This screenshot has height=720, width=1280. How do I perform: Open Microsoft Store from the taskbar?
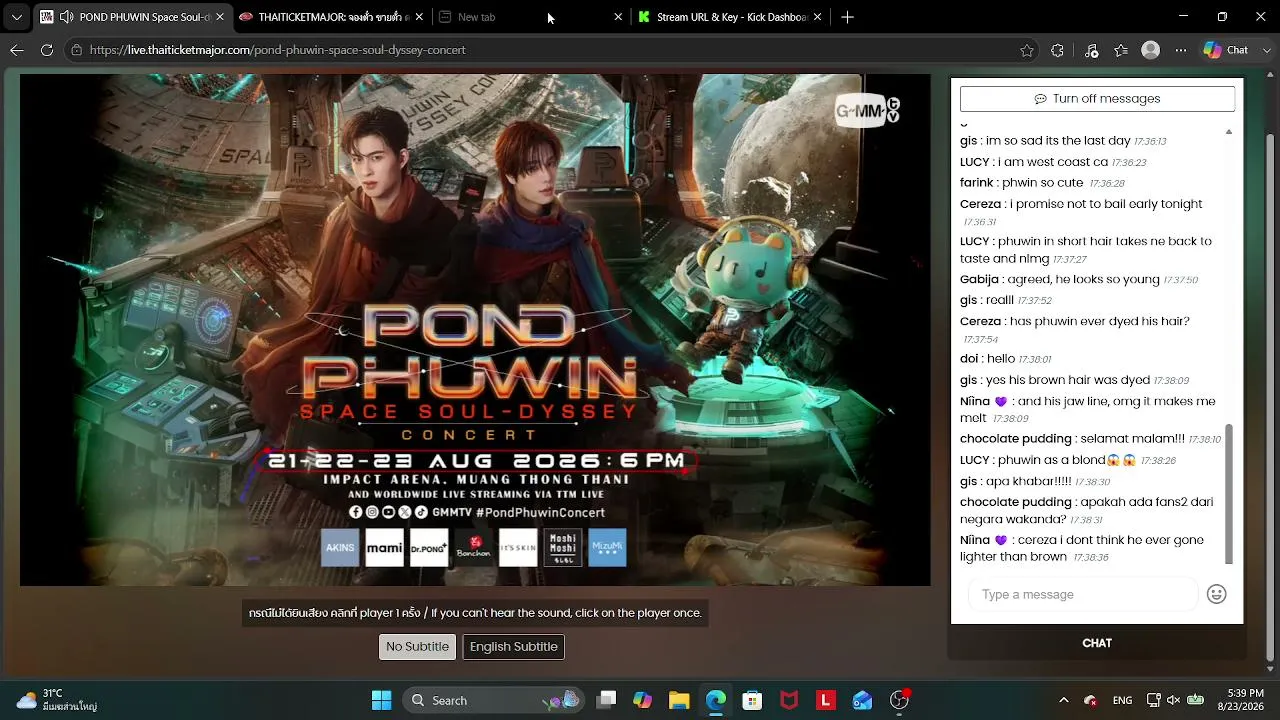point(752,700)
